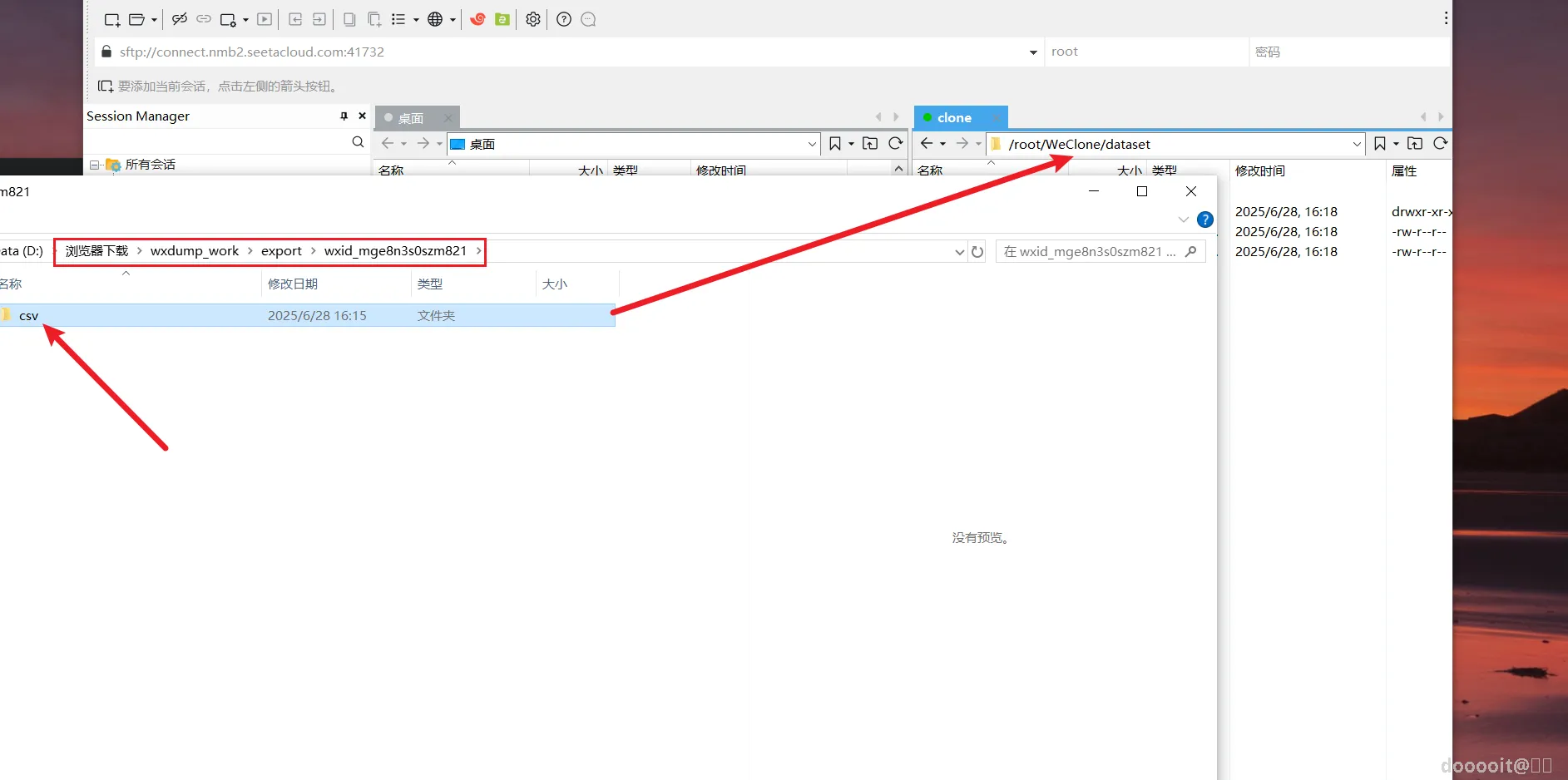
Task: Click the left-arrow transfer toolbar icon
Action: [295, 19]
